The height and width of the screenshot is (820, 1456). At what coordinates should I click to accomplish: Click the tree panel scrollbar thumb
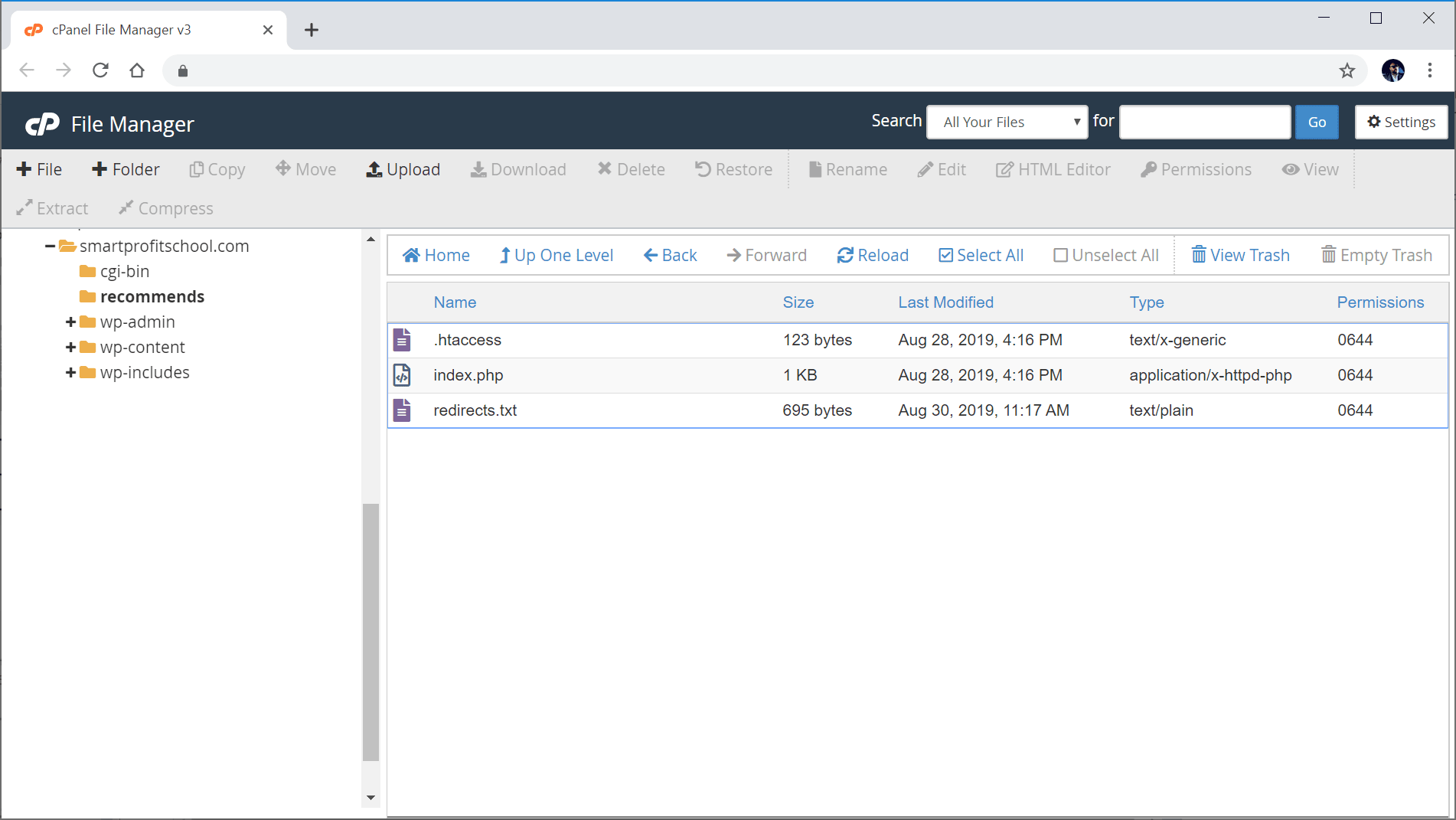(x=371, y=632)
